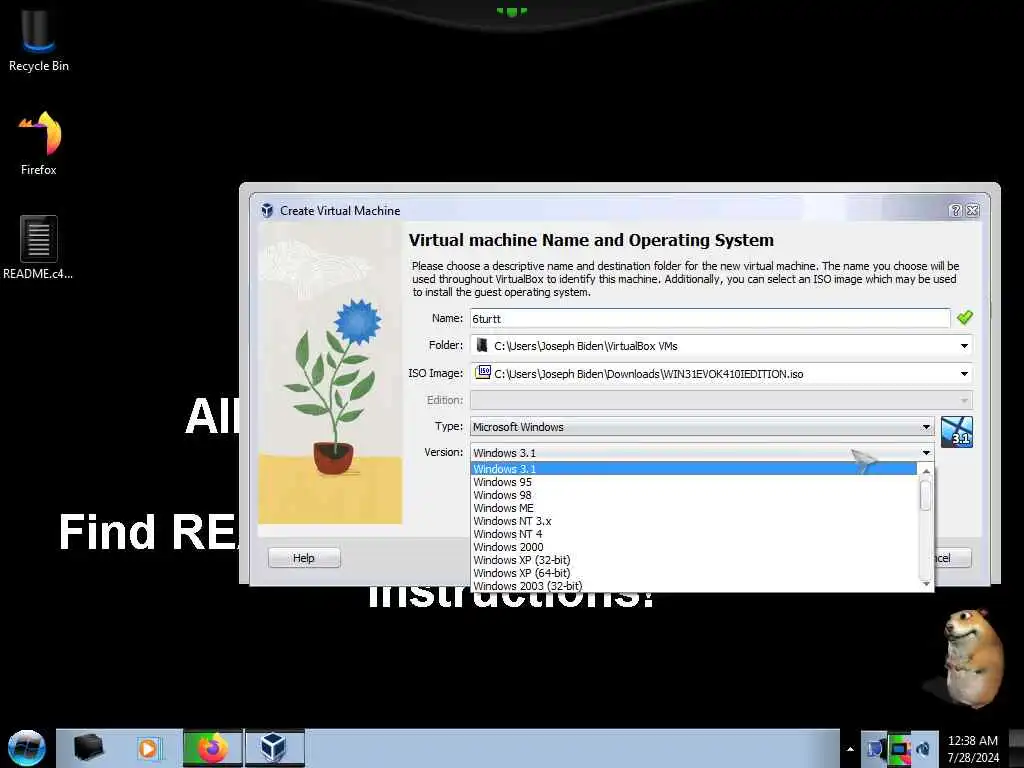1024x768 pixels.
Task: Show hidden system tray icons
Action: point(850,749)
